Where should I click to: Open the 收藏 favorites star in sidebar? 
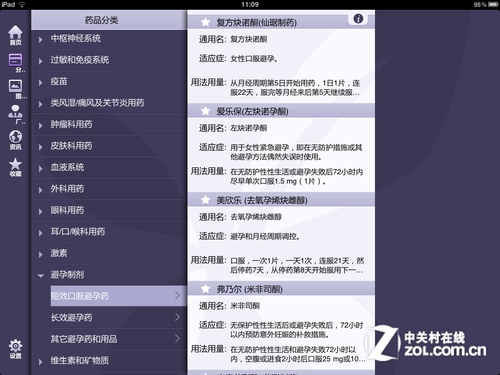(15, 167)
